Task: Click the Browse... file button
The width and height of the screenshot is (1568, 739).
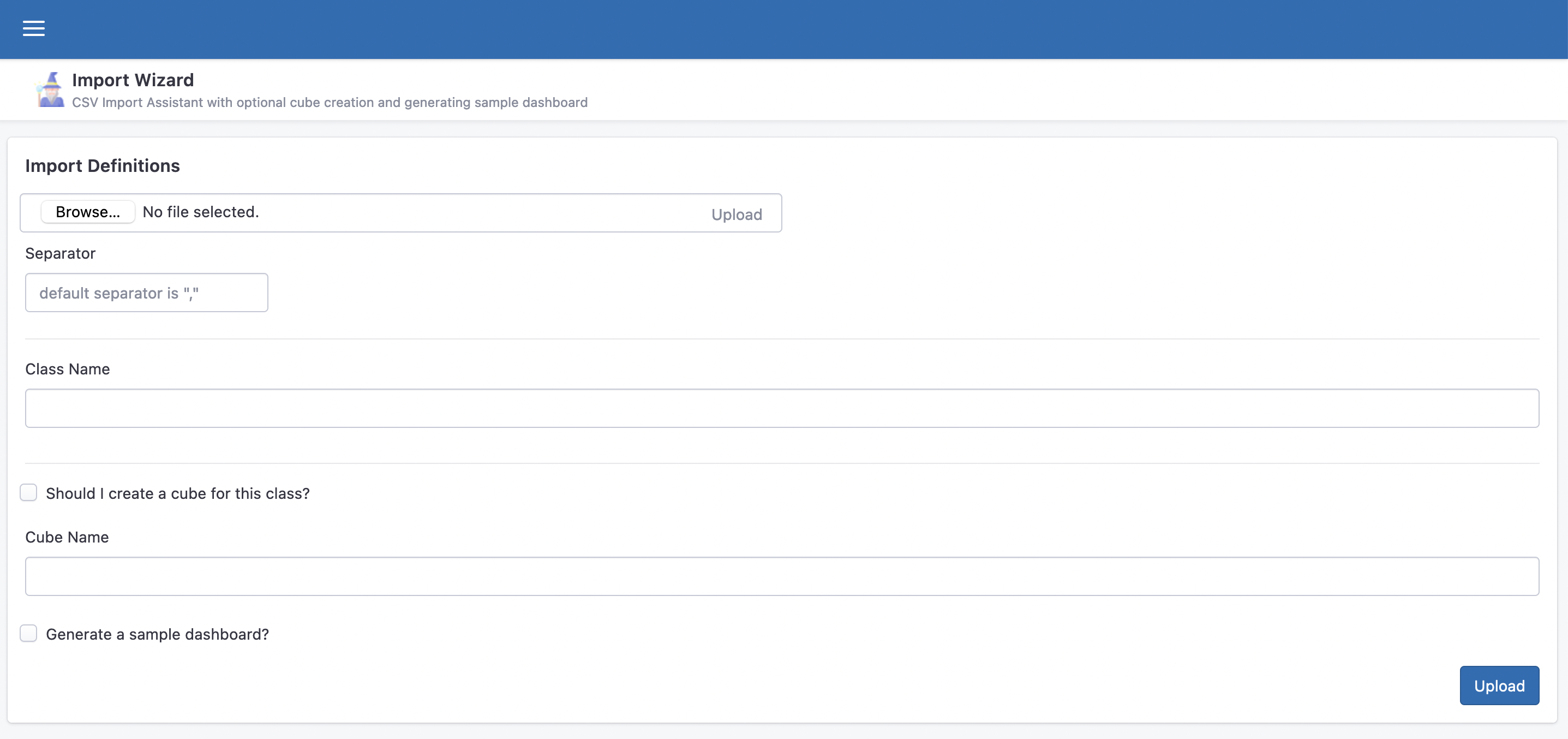Action: [88, 212]
